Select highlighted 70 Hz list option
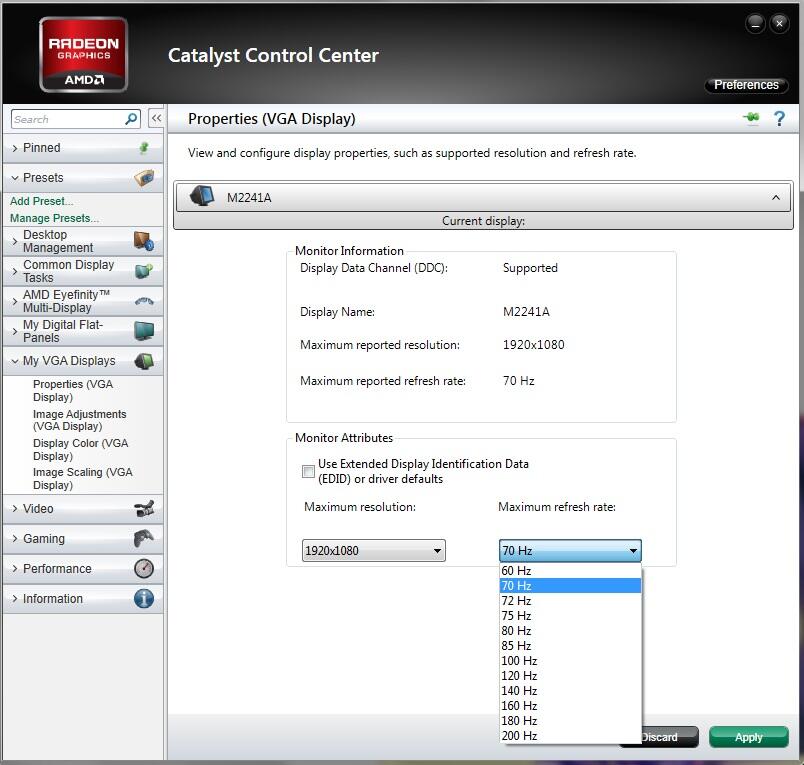Viewport: 804px width, 765px height. 570,586
